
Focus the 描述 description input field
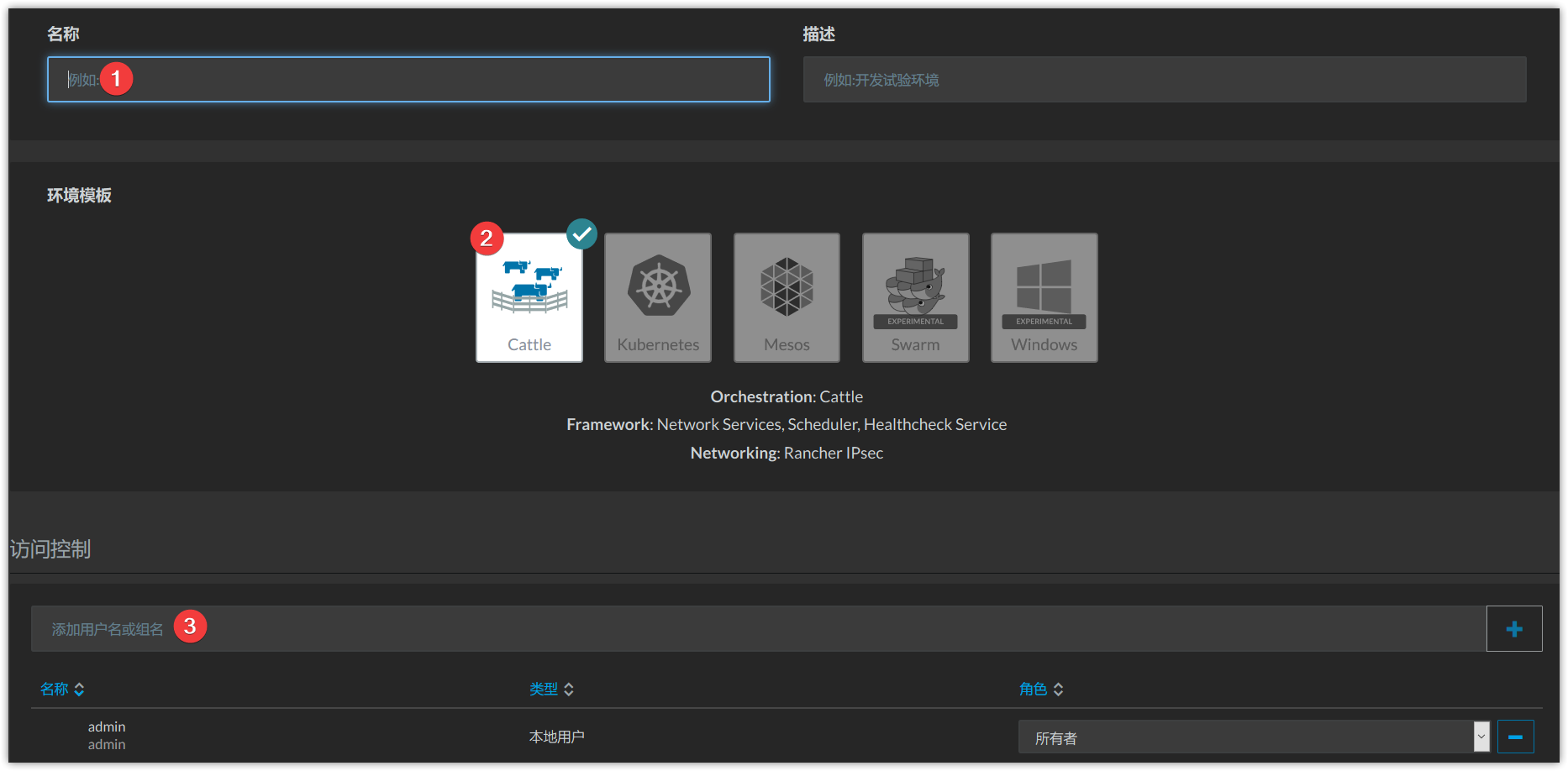1165,80
